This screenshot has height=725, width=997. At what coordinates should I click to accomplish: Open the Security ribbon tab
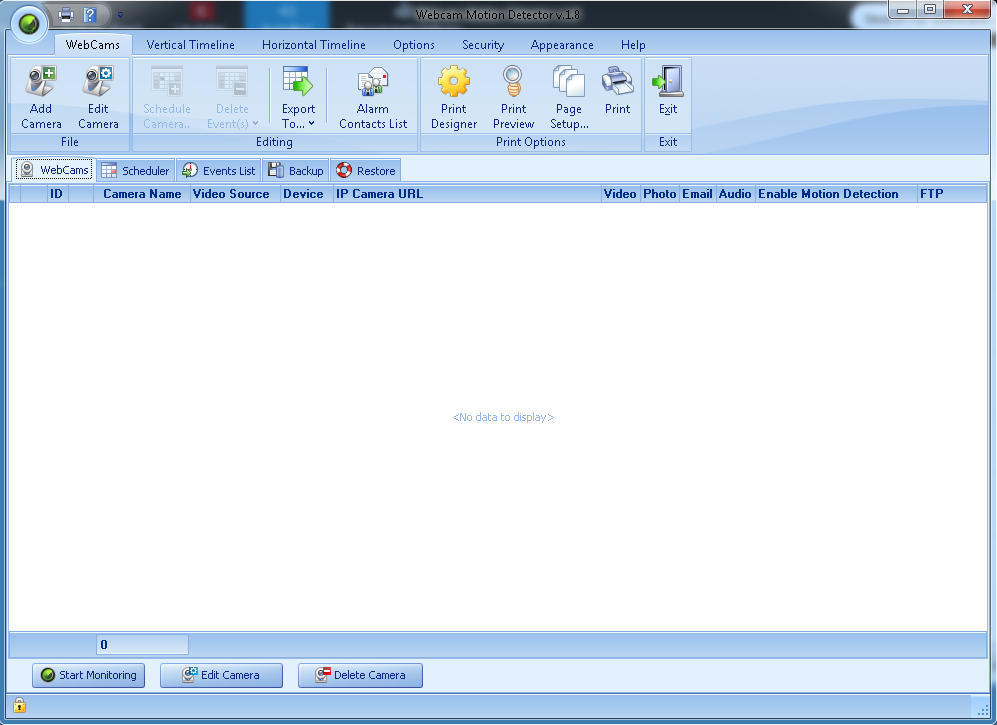click(x=482, y=45)
